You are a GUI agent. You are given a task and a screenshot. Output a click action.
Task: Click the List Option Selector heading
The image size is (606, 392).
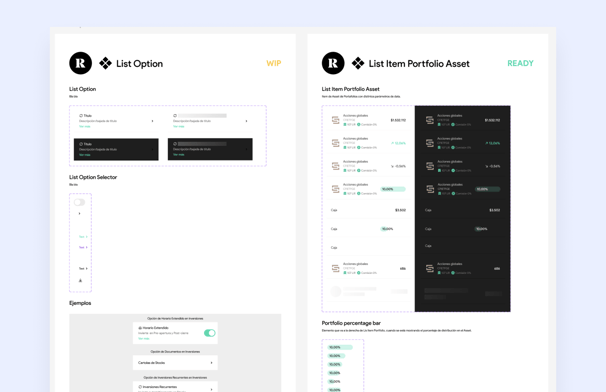[x=93, y=177]
